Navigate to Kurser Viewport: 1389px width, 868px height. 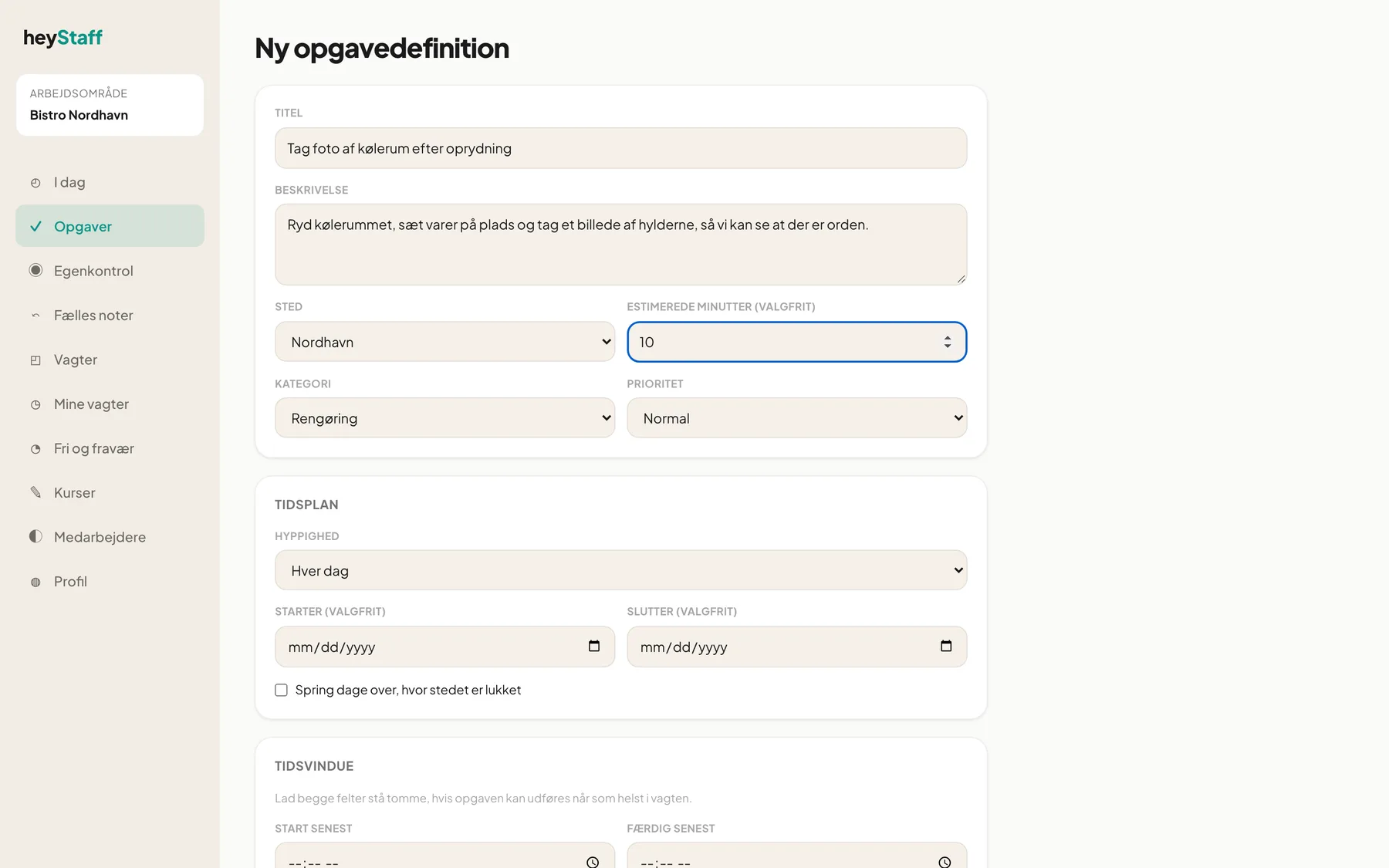(x=110, y=492)
